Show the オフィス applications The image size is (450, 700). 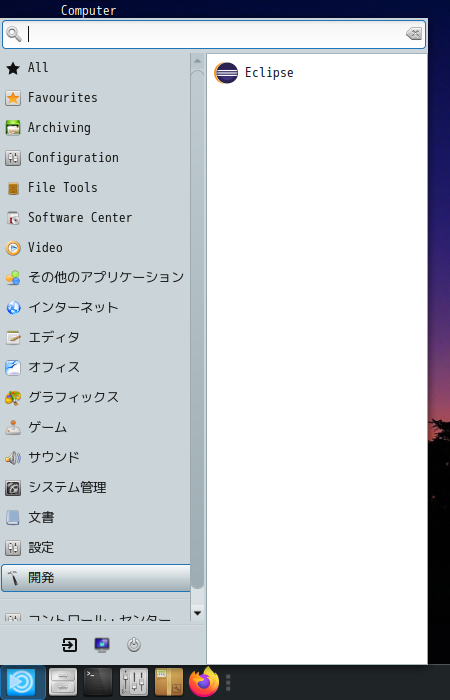pyautogui.click(x=95, y=367)
